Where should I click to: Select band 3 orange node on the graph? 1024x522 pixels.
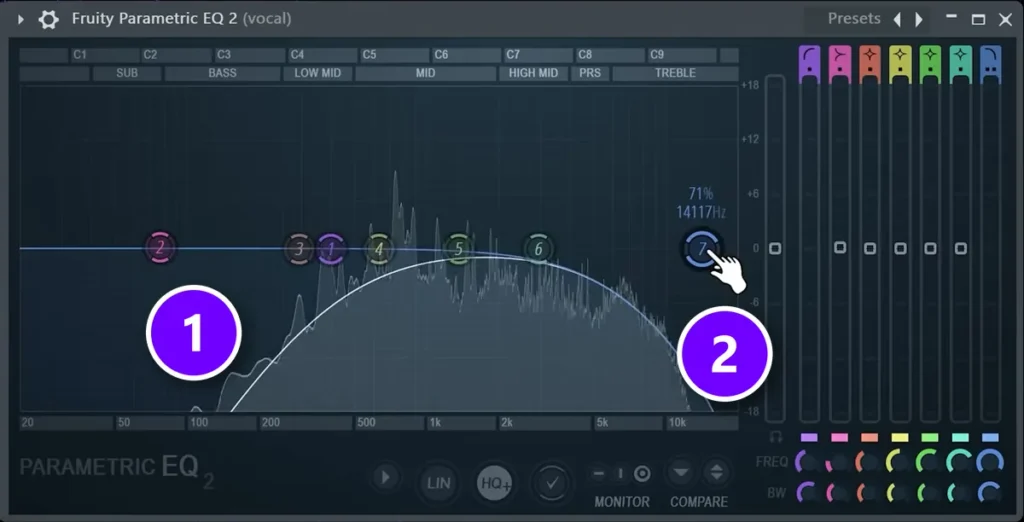[299, 249]
